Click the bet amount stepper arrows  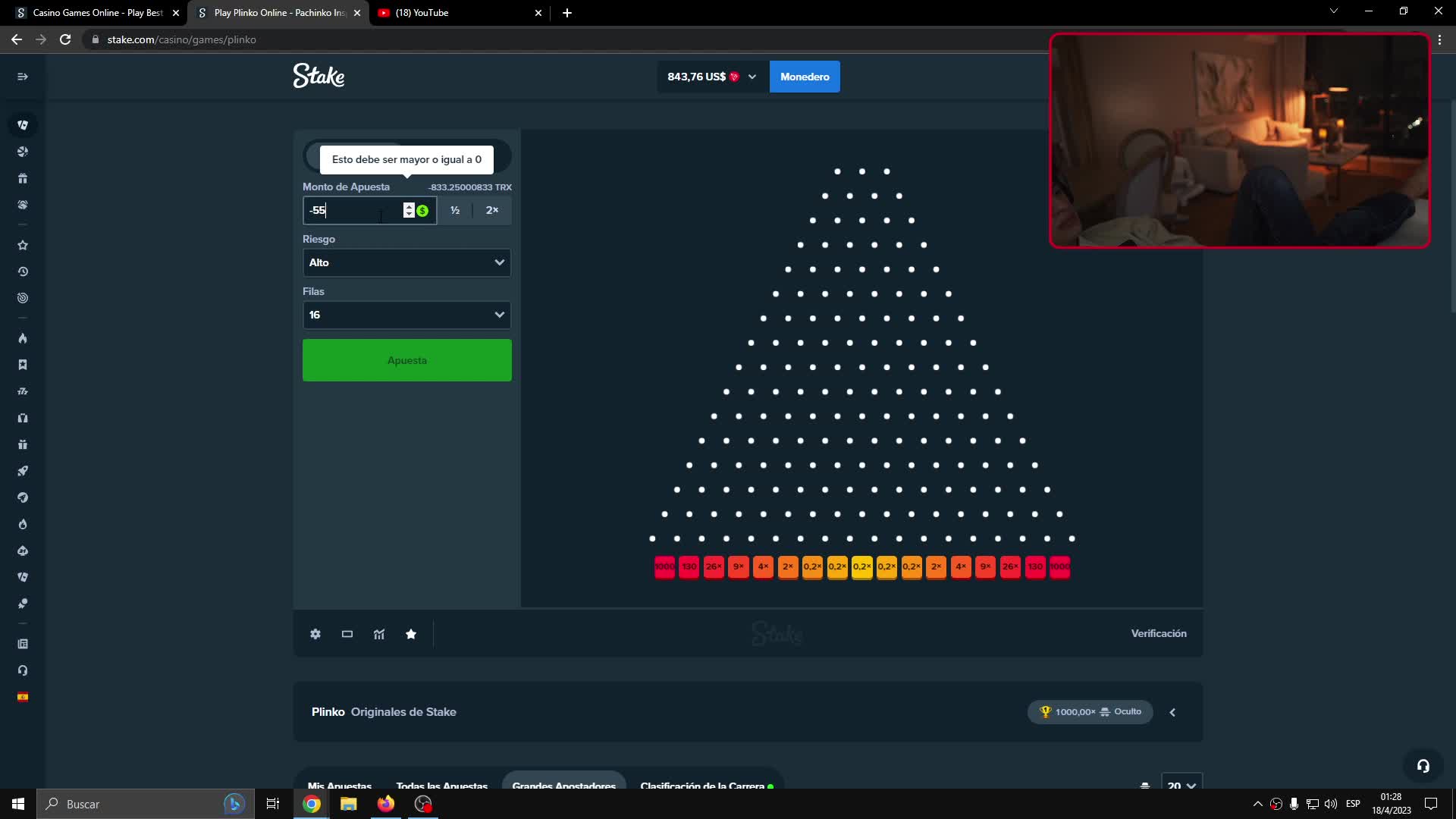coord(409,210)
